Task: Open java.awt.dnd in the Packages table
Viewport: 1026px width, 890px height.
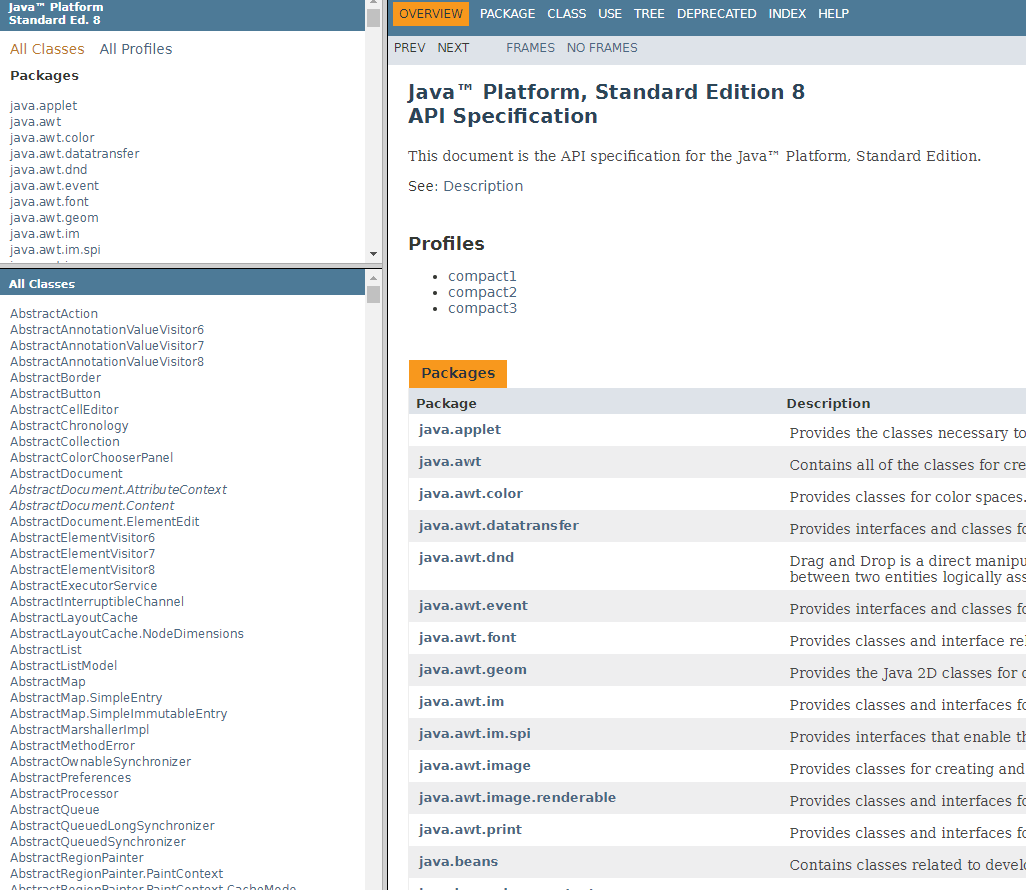Action: pos(466,558)
